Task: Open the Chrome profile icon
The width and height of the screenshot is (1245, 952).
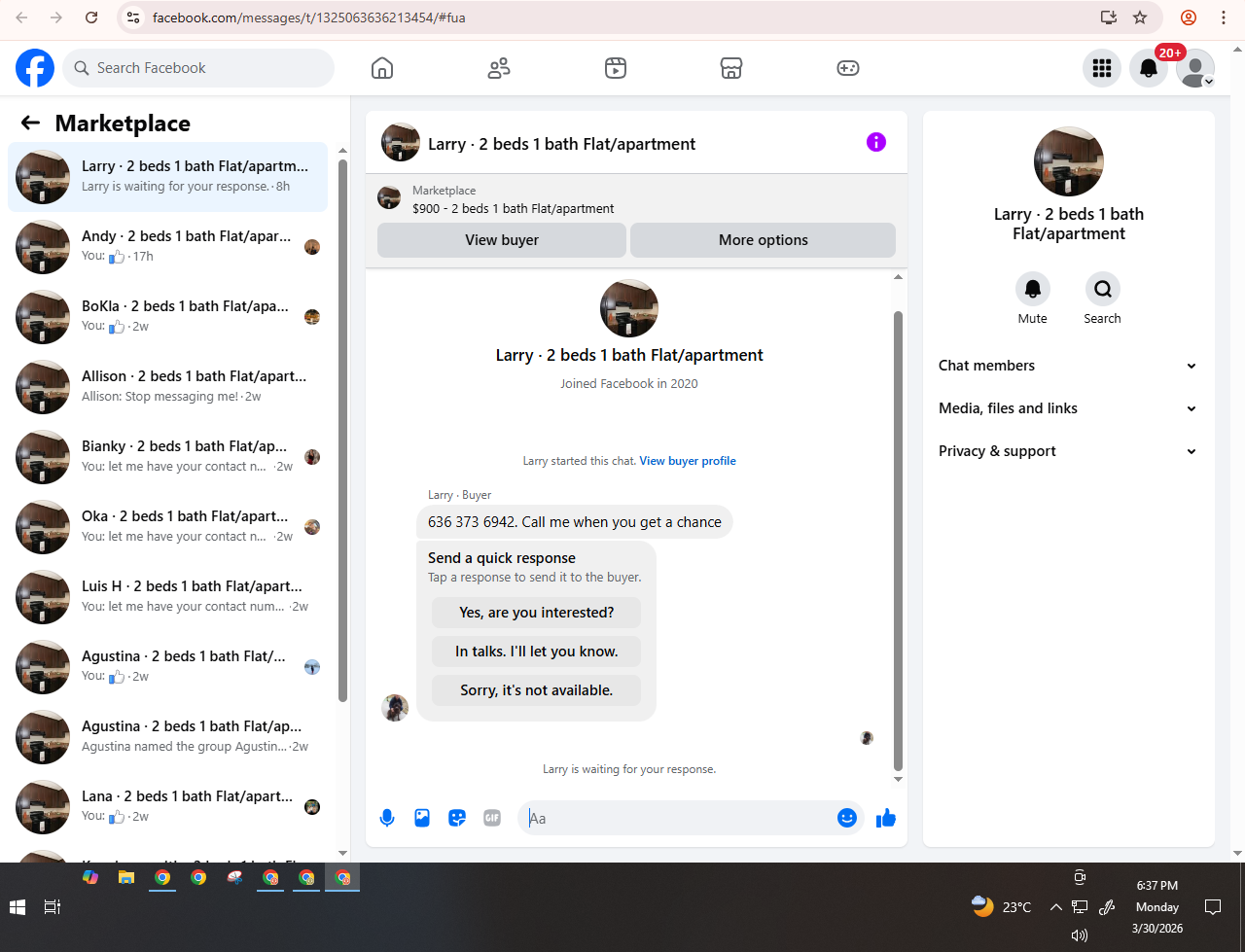Action: (x=1189, y=18)
